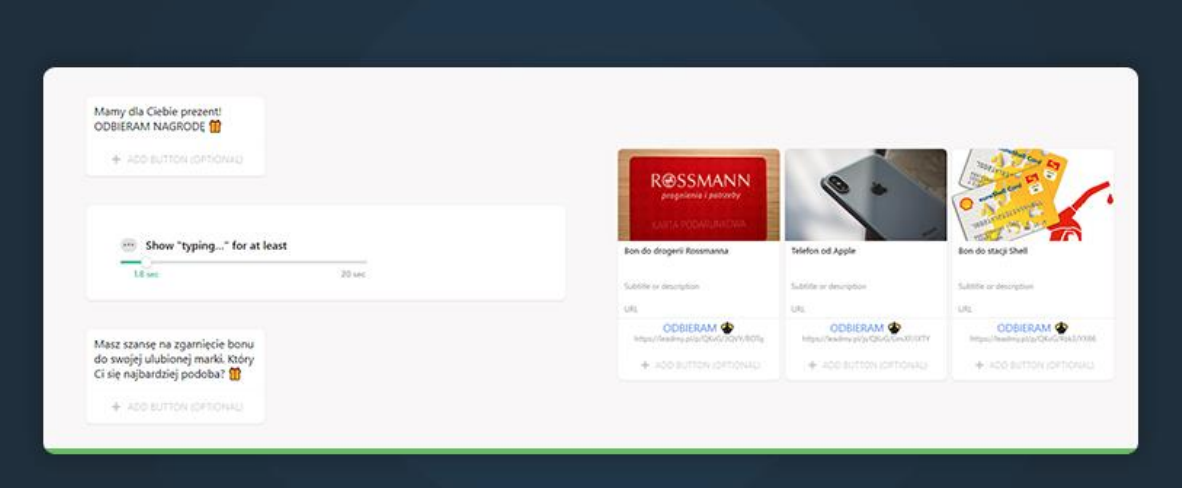Click the emoji beside ODBIERAM on Rossmann card
Screen dimensions: 1182x488
(727, 328)
